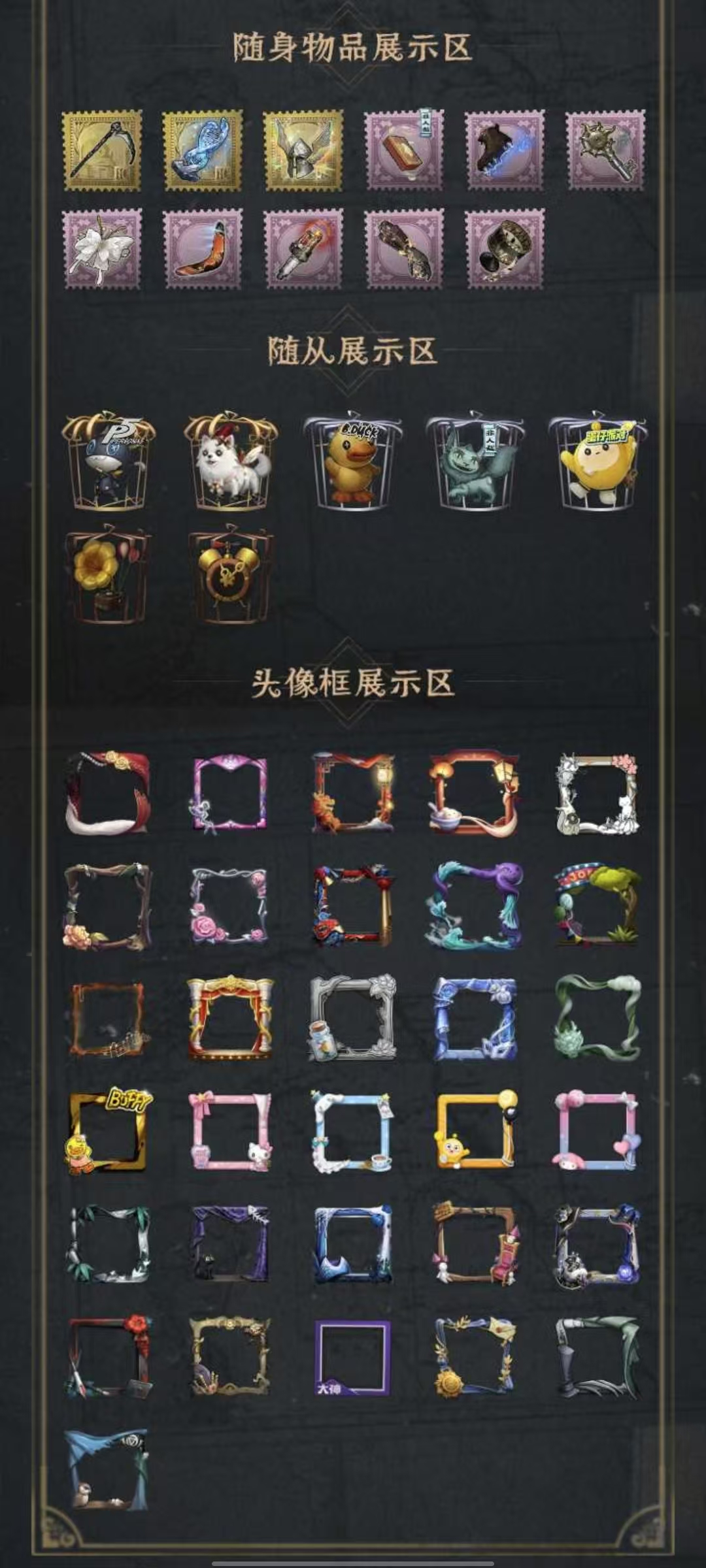
Task: Pick the red book accessory stamp
Action: (x=403, y=150)
